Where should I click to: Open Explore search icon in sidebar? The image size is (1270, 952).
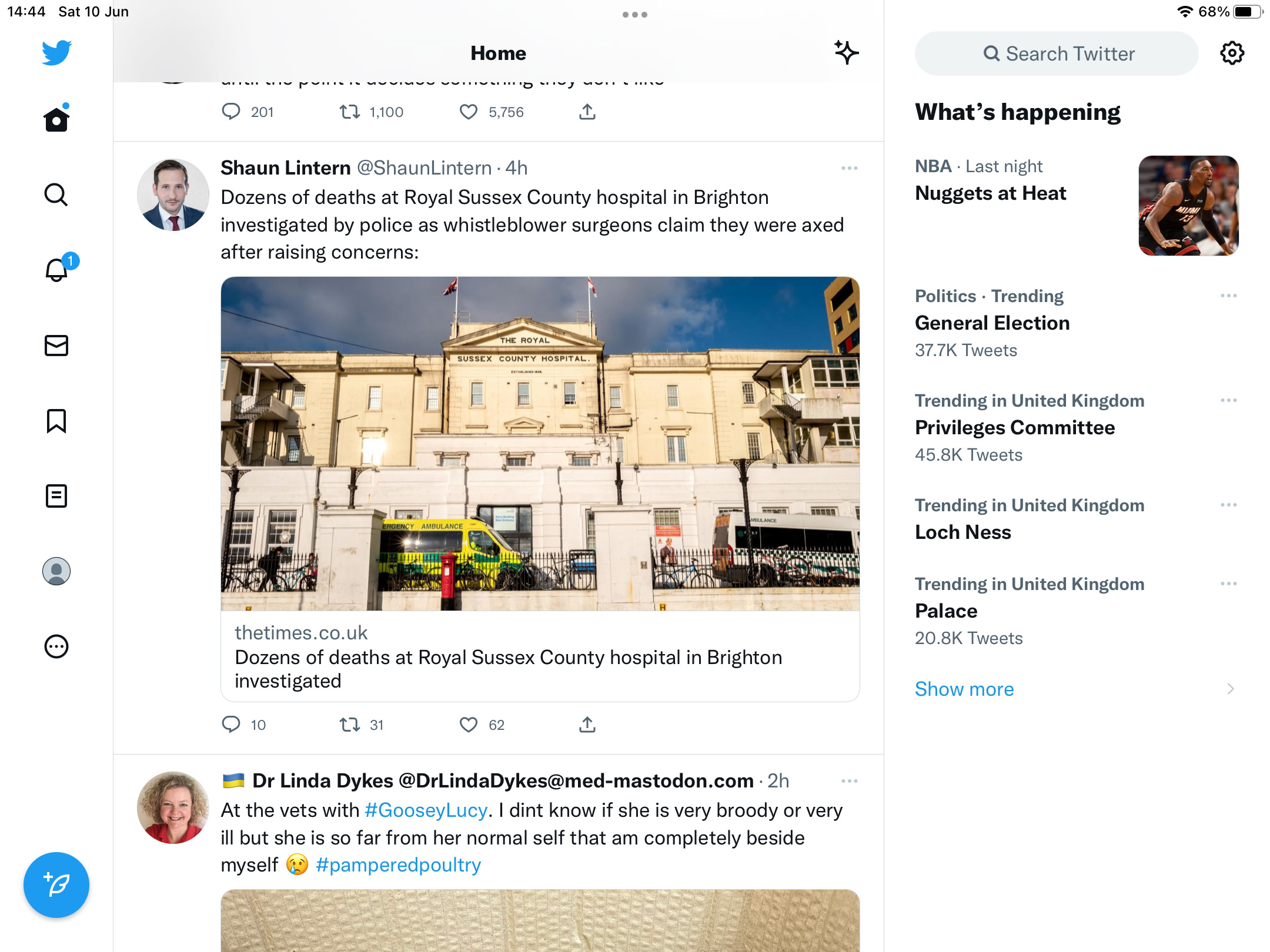(56, 195)
